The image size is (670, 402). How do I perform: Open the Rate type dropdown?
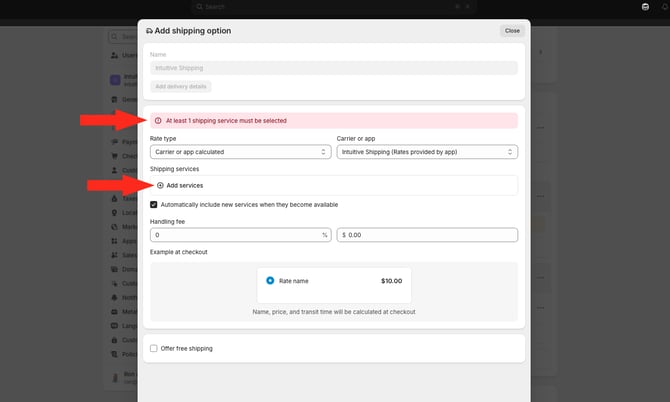point(240,152)
